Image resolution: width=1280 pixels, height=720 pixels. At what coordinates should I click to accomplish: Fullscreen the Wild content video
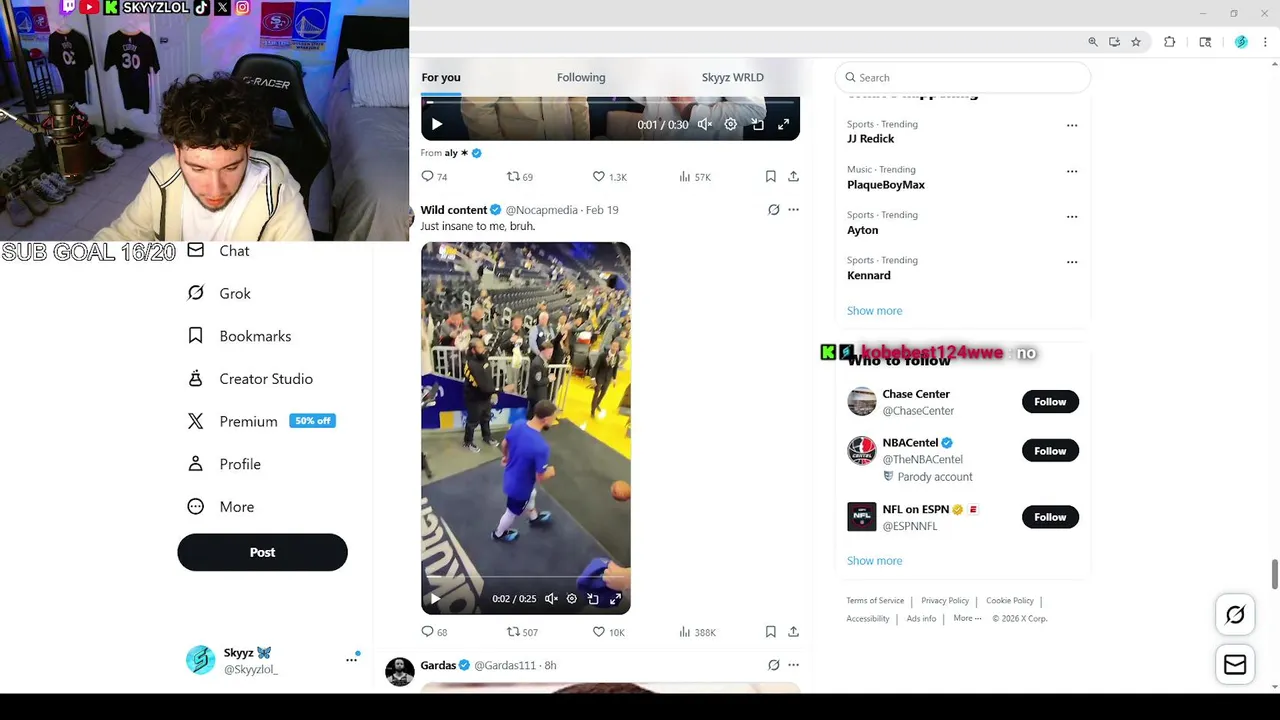click(x=615, y=599)
